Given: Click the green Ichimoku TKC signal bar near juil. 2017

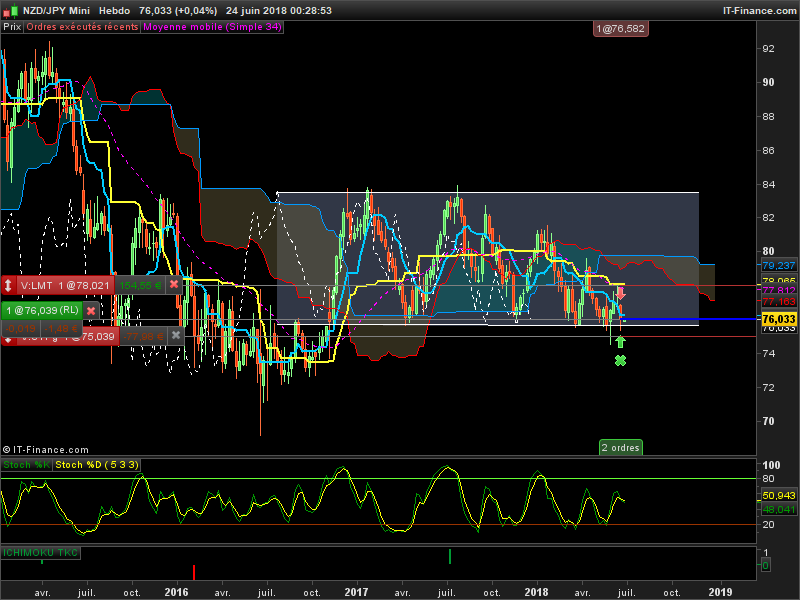Looking at the screenshot, I should [x=449, y=556].
